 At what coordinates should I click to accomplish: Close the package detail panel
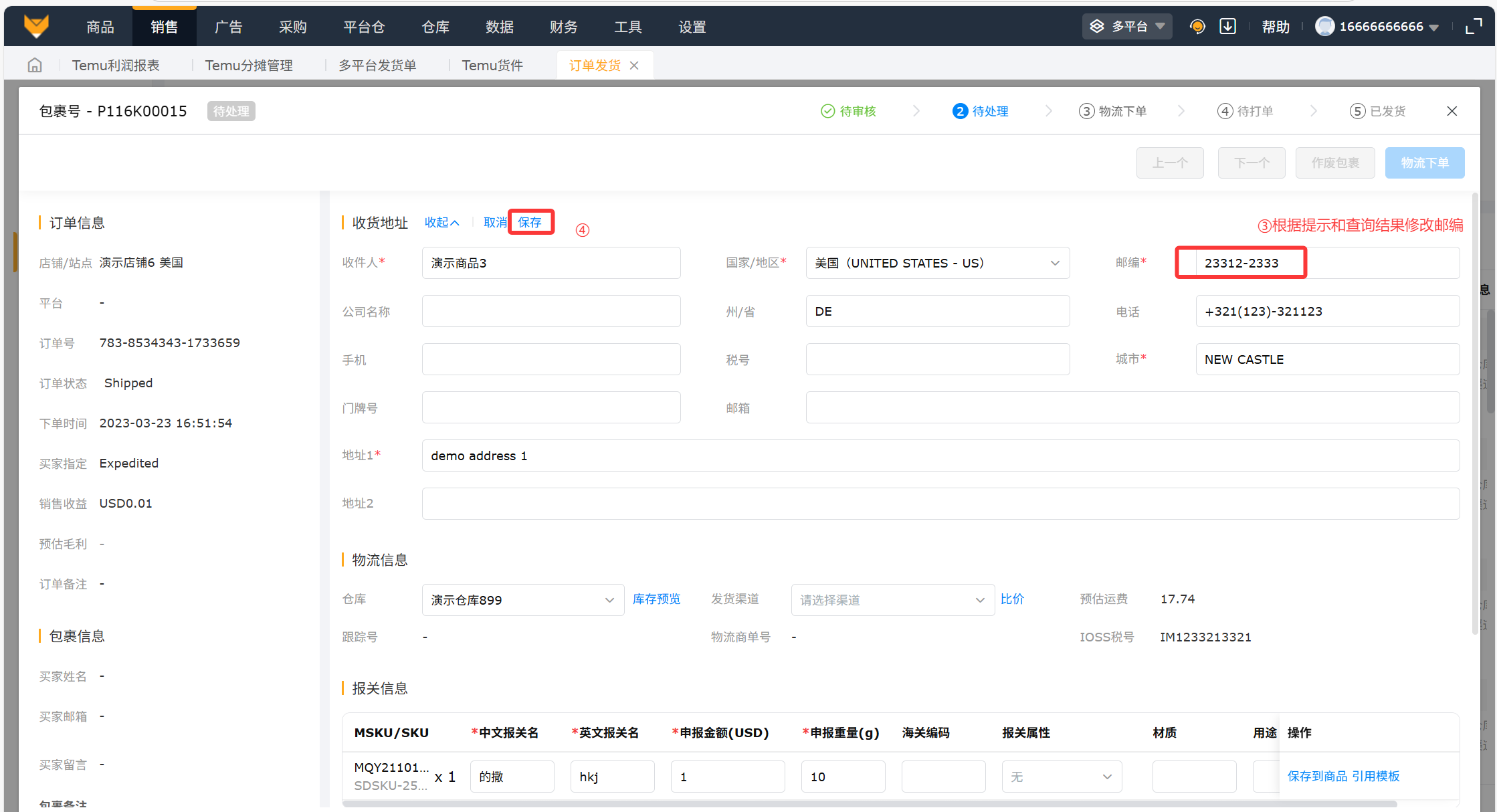pyautogui.click(x=1452, y=111)
